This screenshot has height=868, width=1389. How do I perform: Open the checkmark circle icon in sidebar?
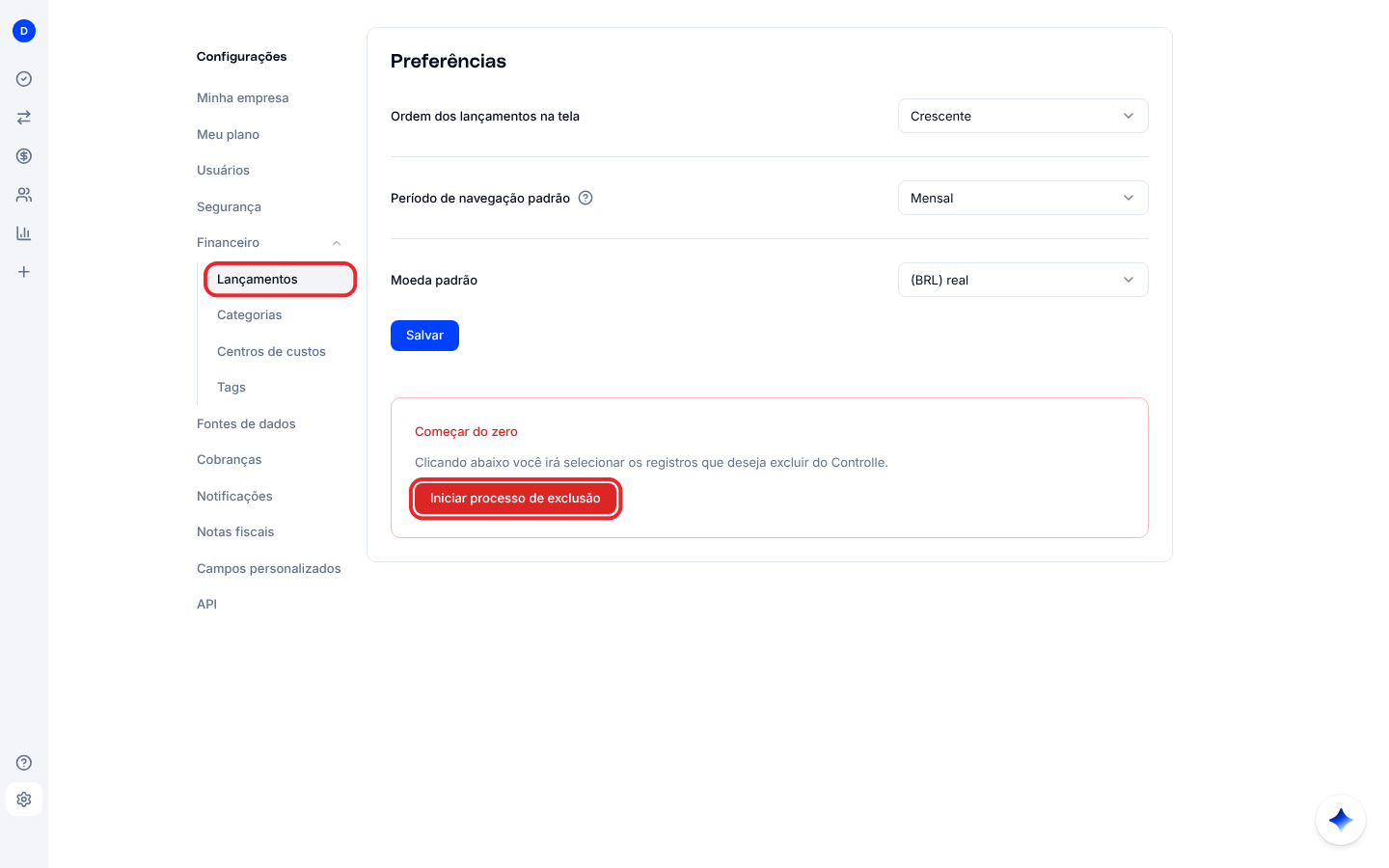point(24,79)
